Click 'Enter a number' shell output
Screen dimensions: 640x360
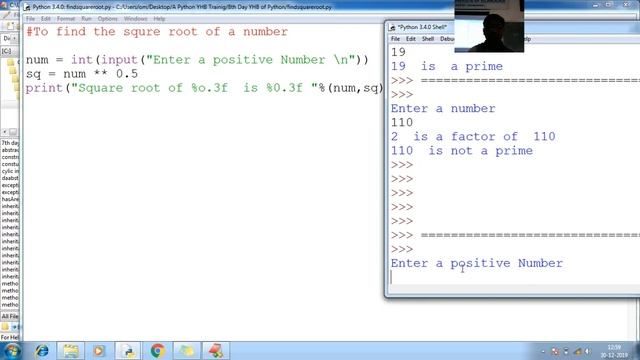(x=443, y=109)
